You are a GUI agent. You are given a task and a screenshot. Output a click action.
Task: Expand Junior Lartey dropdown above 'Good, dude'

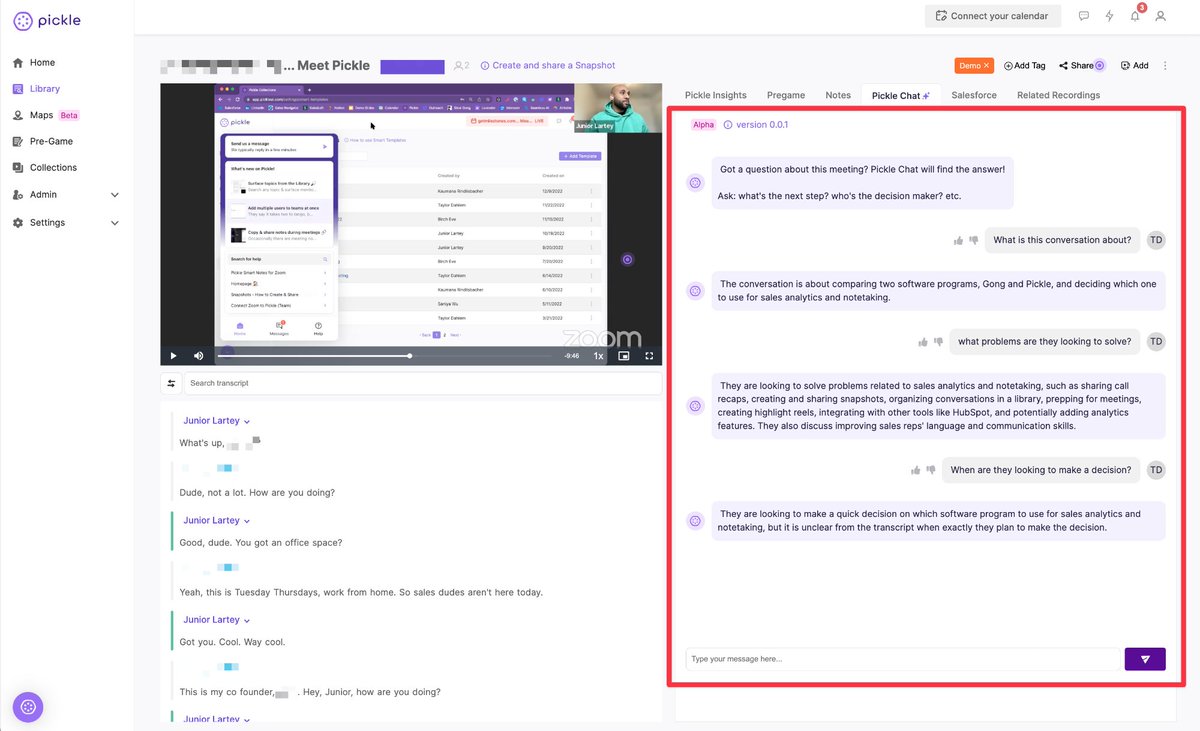246,521
